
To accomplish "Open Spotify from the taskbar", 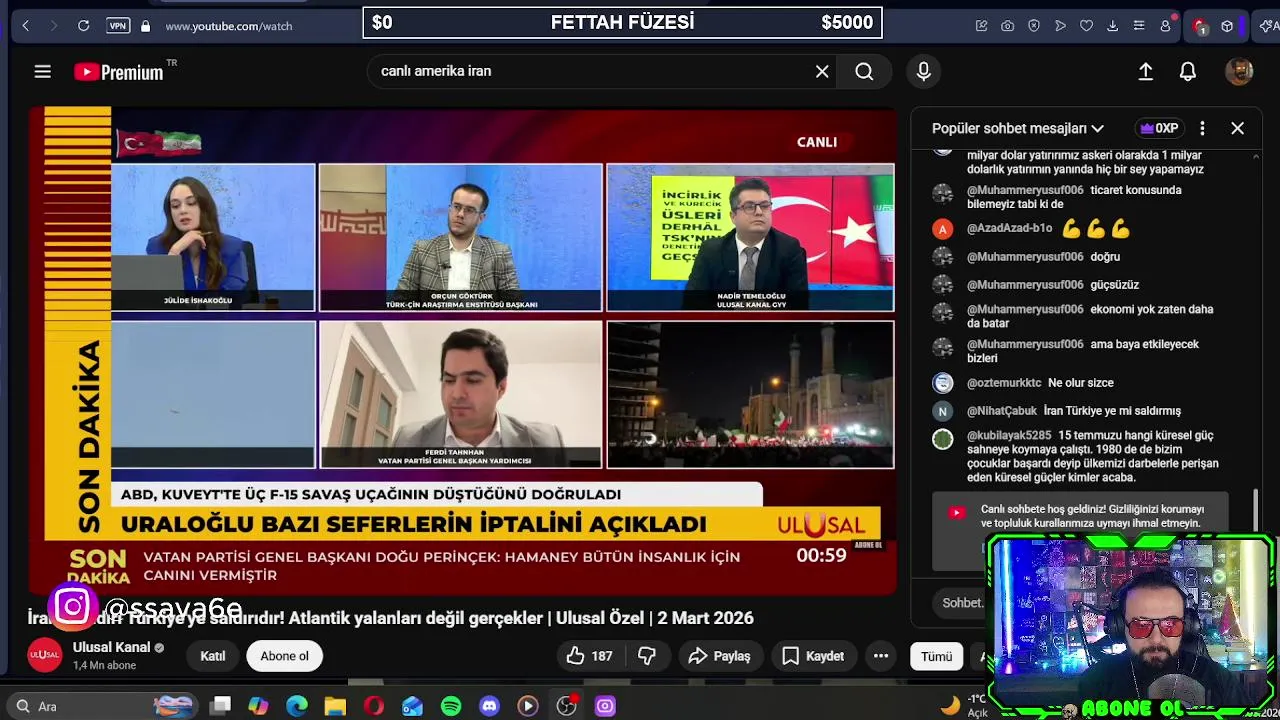I will click(451, 706).
